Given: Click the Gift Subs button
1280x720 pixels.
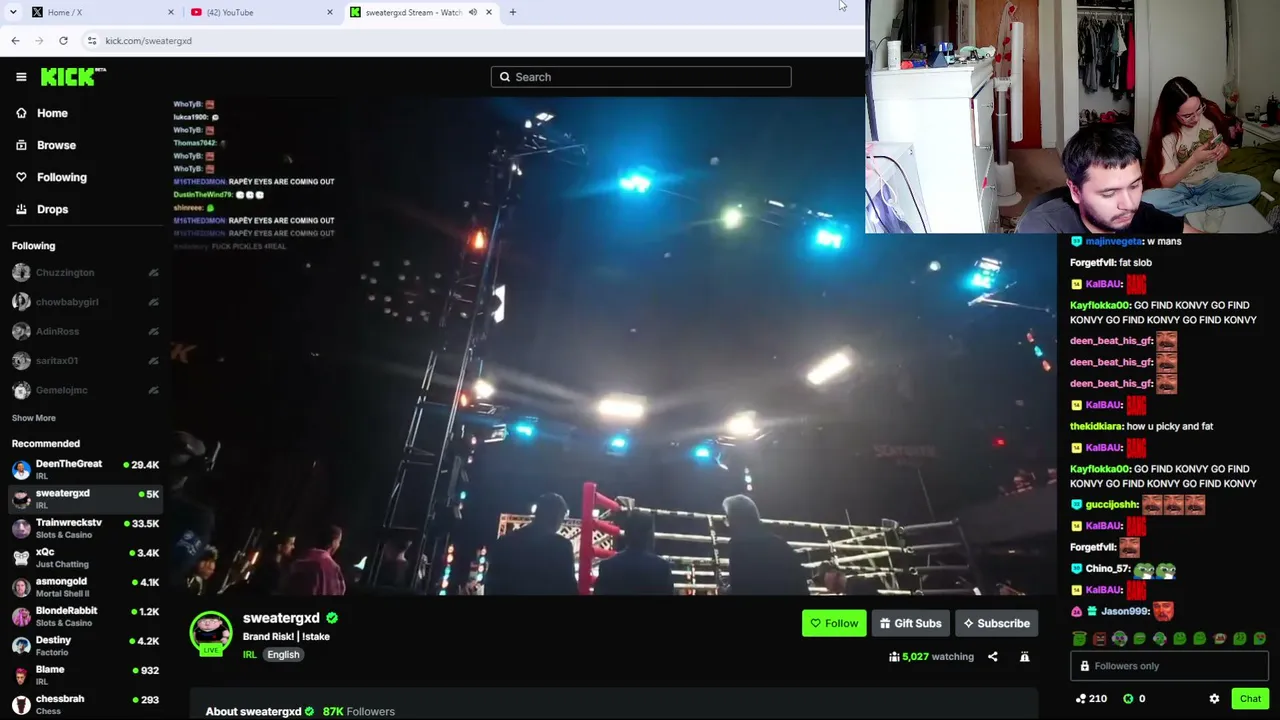Looking at the screenshot, I should point(910,624).
